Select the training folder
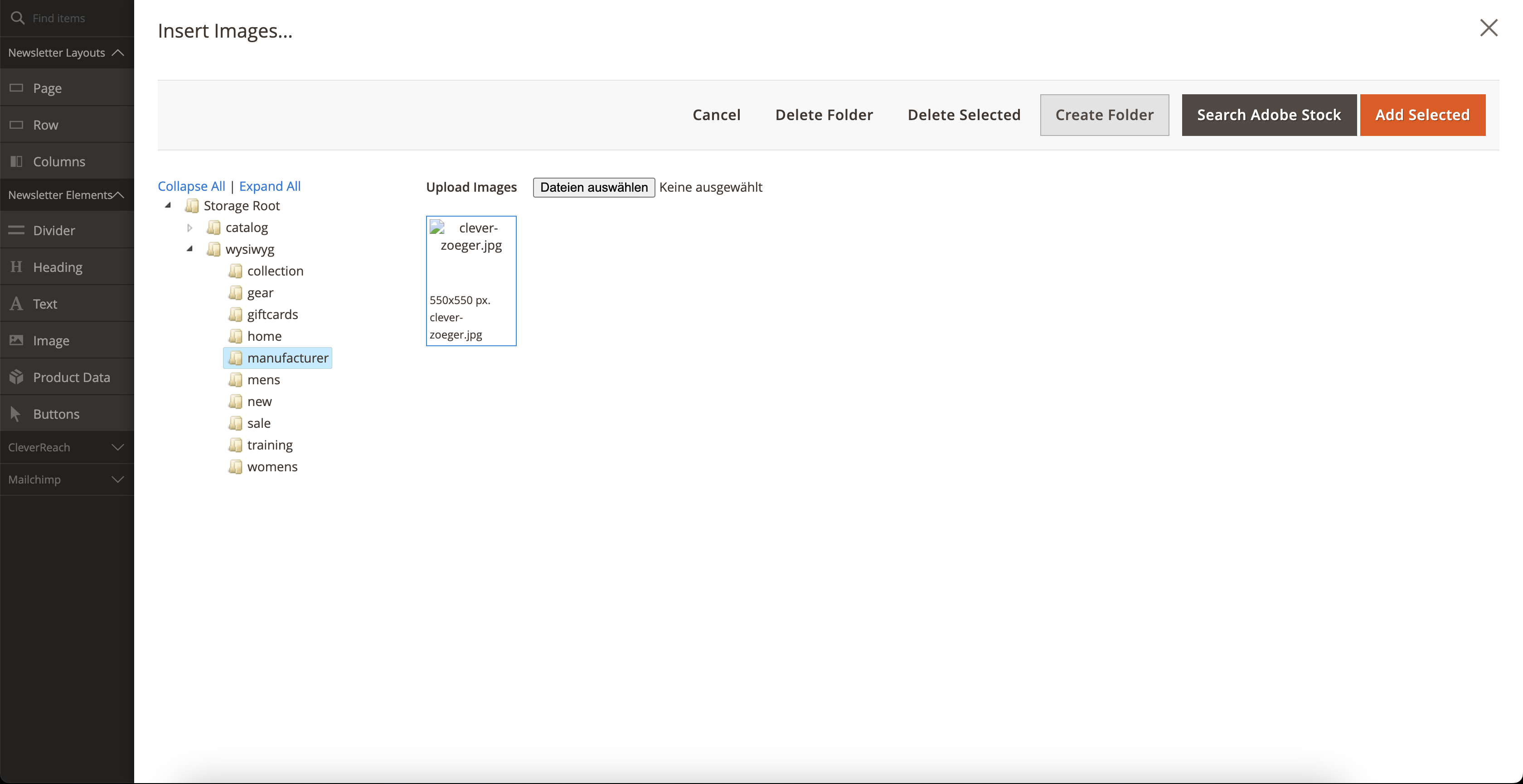The image size is (1523, 784). point(270,445)
